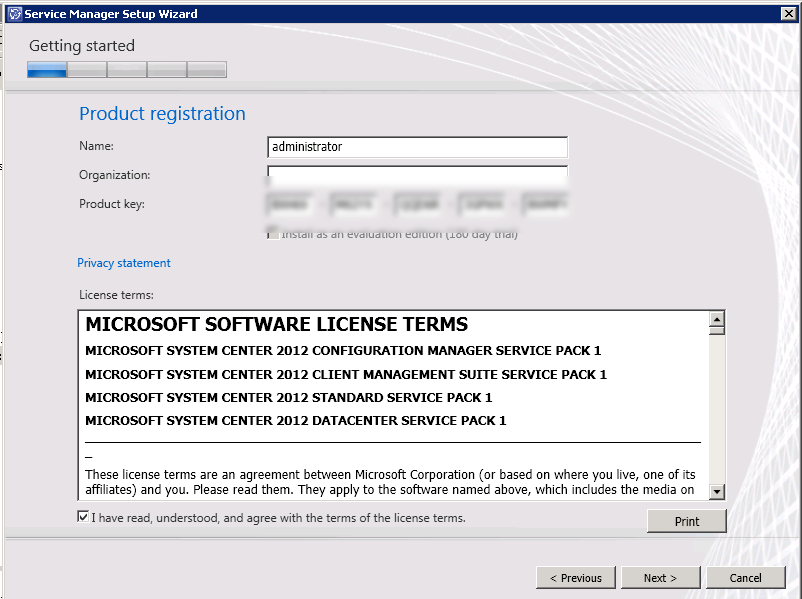Viewport: 802px width, 599px height.
Task: Select the first product key segment box
Action: point(290,204)
